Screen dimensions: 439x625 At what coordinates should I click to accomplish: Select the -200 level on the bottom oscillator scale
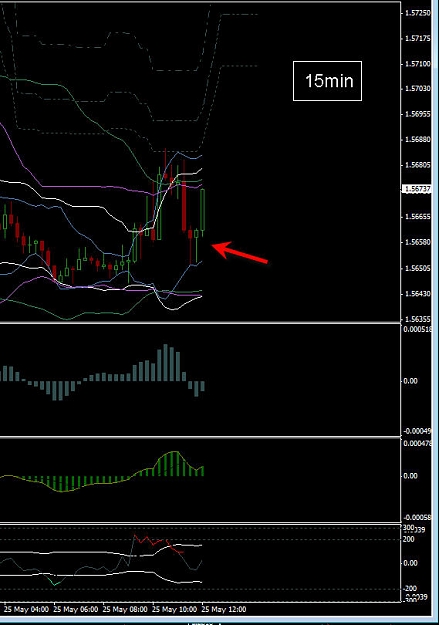pyautogui.click(x=410, y=589)
